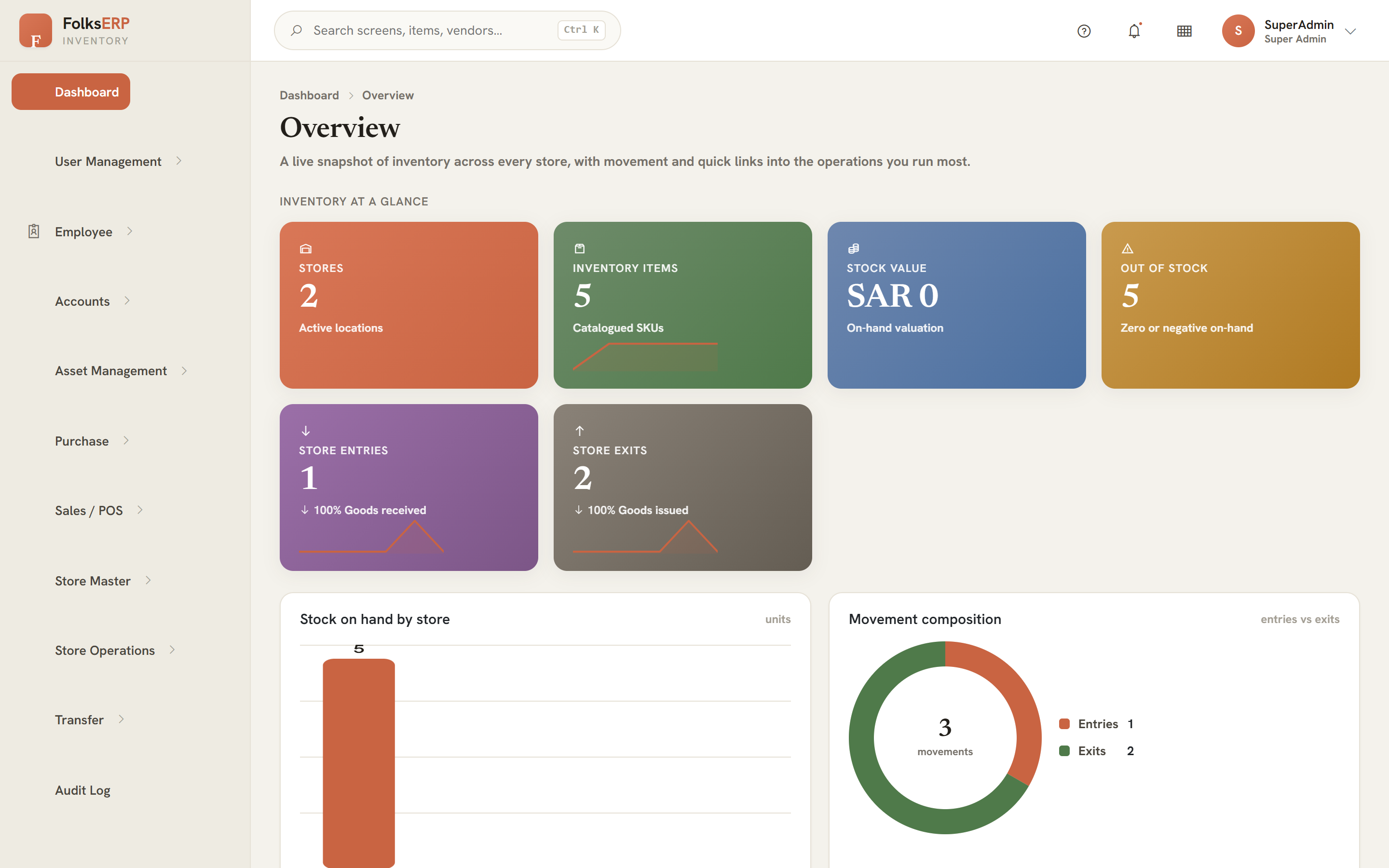
Task: Click the orange stock bar in the chart
Action: point(359,762)
